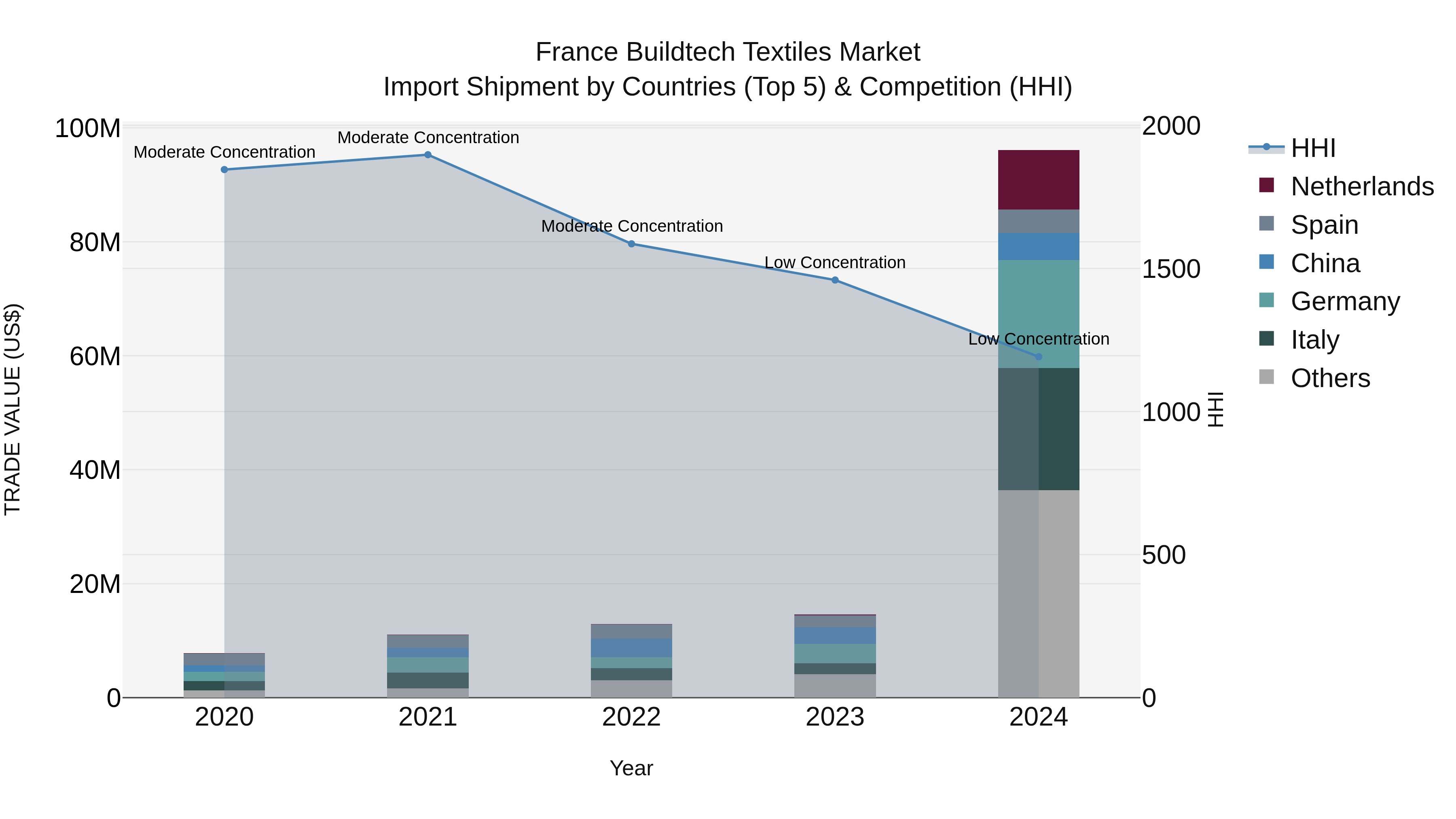Image resolution: width=1456 pixels, height=819 pixels.
Task: Click the Netherlands segment of 2024 bar
Action: pyautogui.click(x=1038, y=180)
